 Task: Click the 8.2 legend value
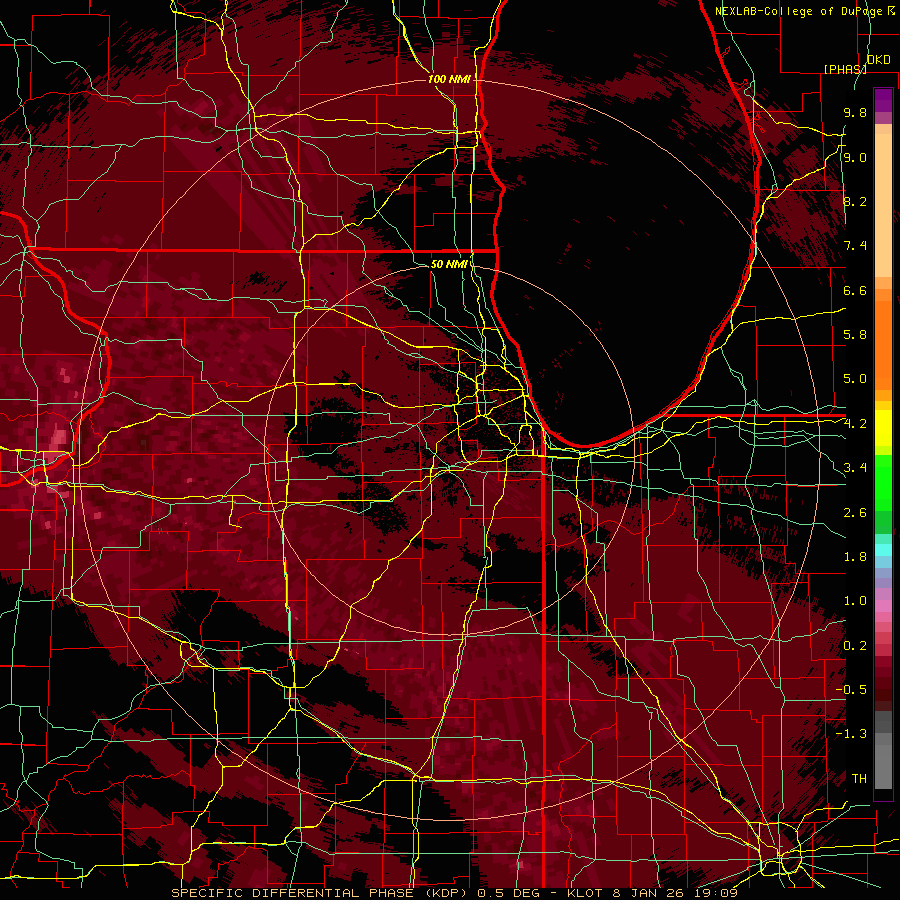click(x=855, y=201)
